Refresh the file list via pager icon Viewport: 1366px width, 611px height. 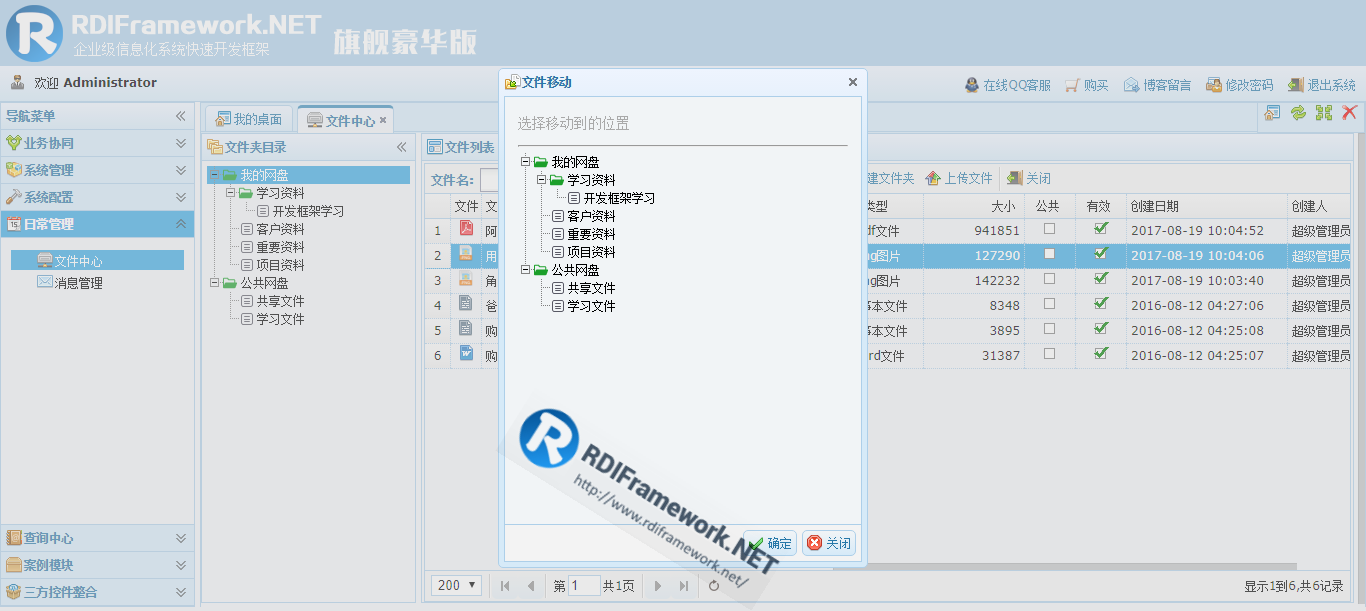coord(714,586)
